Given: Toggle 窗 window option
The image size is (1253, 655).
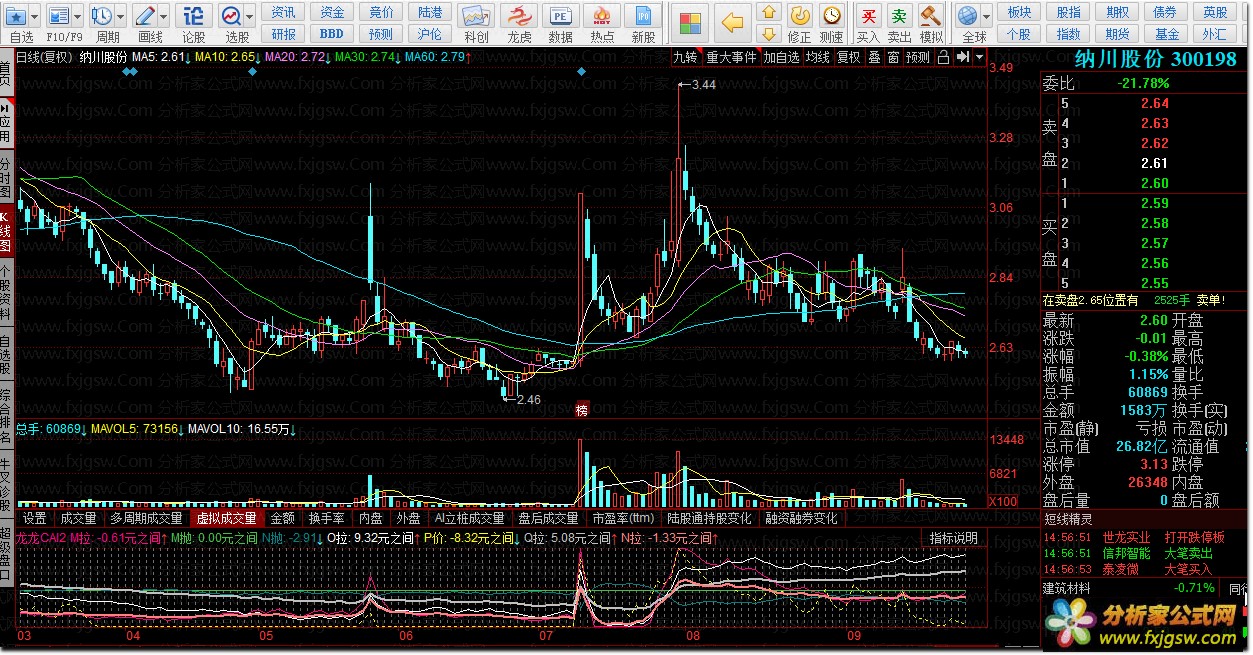Looking at the screenshot, I should tap(893, 57).
